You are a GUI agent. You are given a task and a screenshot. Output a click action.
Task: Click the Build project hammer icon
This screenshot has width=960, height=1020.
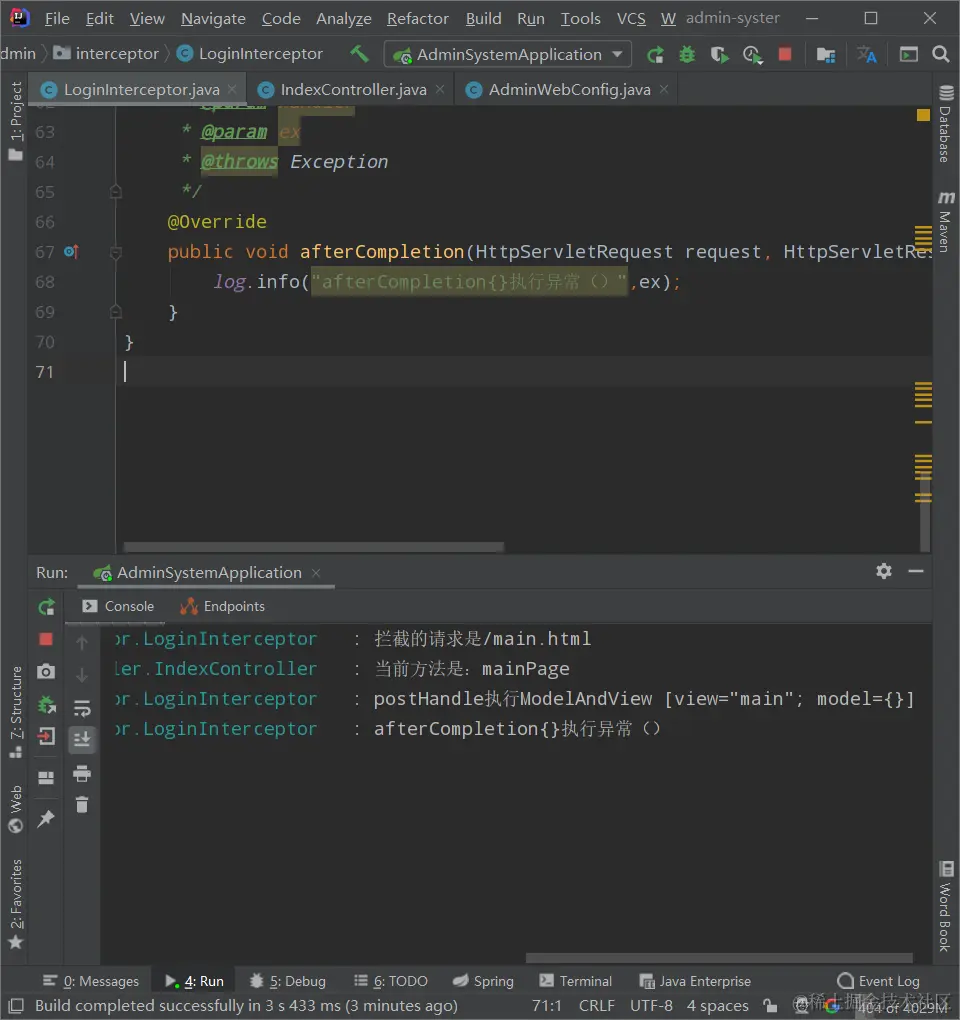359,54
